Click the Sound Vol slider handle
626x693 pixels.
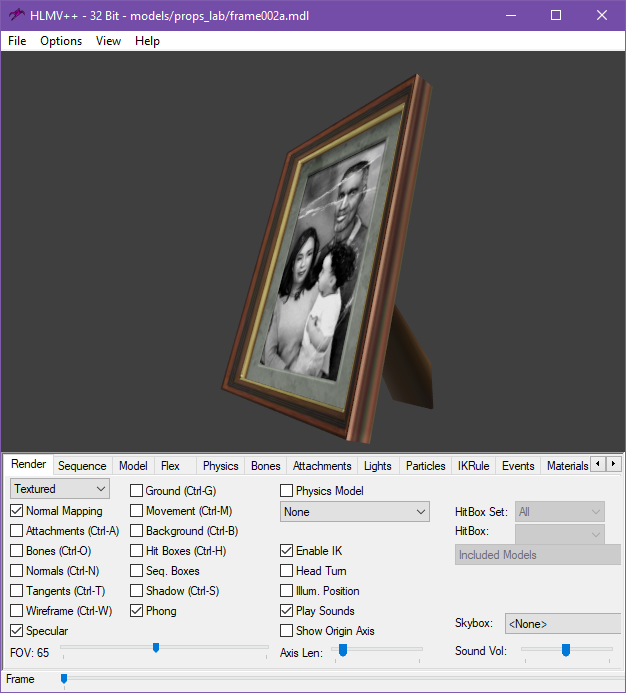coord(566,650)
